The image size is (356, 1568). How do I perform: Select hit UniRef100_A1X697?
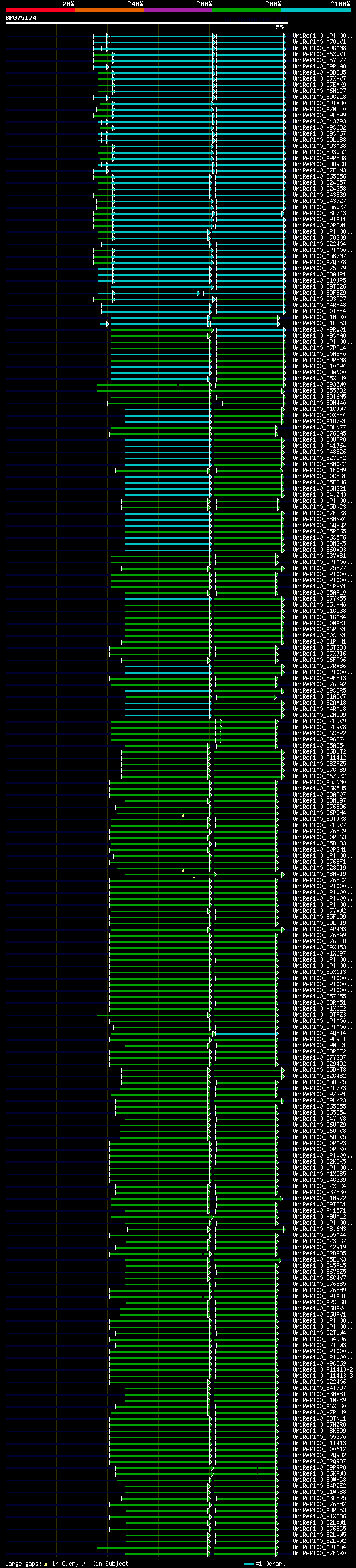tap(319, 953)
